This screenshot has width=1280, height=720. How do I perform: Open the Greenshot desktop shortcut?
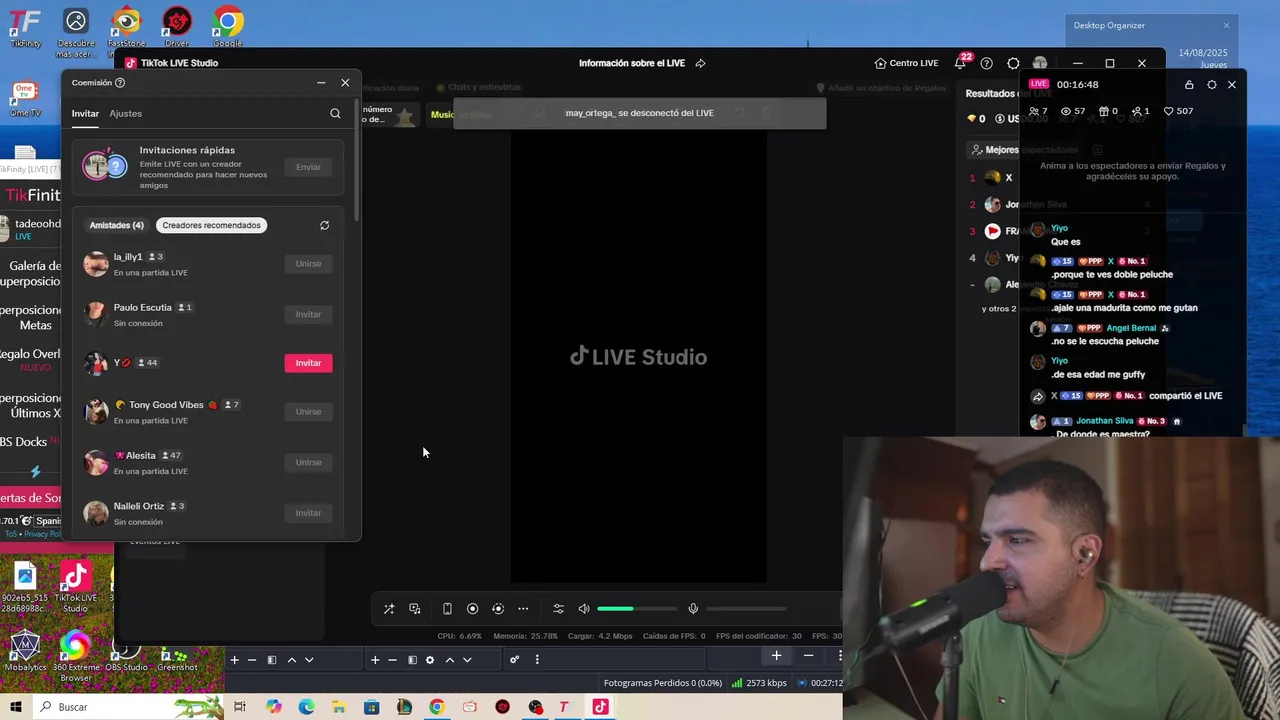tap(177, 659)
